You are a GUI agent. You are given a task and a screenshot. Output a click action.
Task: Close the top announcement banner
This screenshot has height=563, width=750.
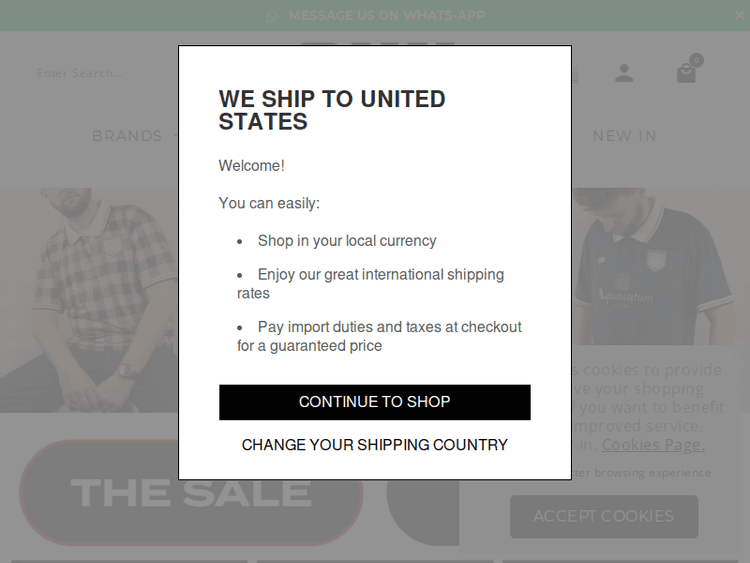[x=739, y=15]
